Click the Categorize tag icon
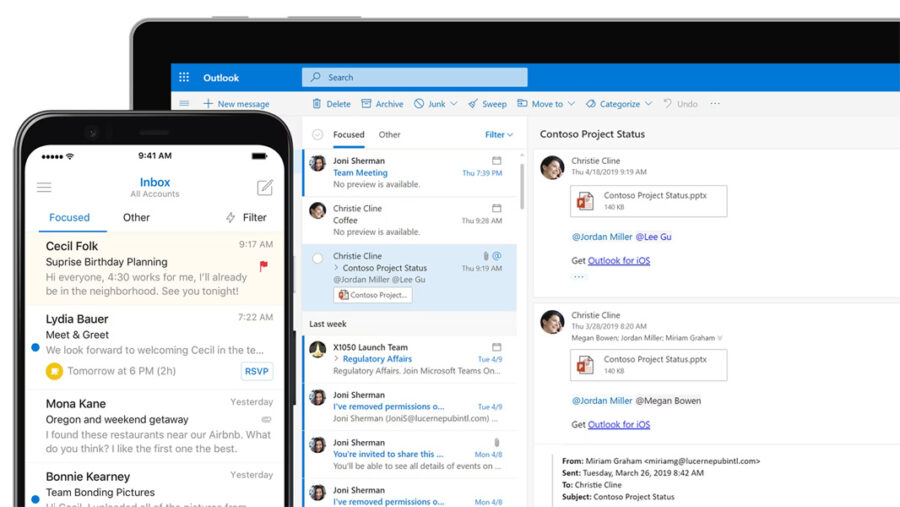Image resolution: width=900 pixels, height=507 pixels. coord(591,104)
